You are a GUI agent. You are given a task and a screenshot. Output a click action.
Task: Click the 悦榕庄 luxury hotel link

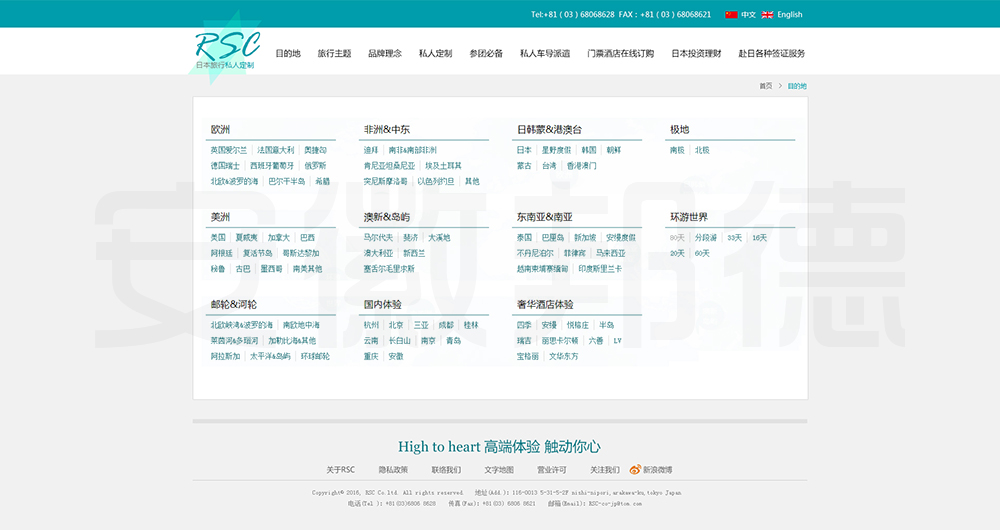coord(578,325)
